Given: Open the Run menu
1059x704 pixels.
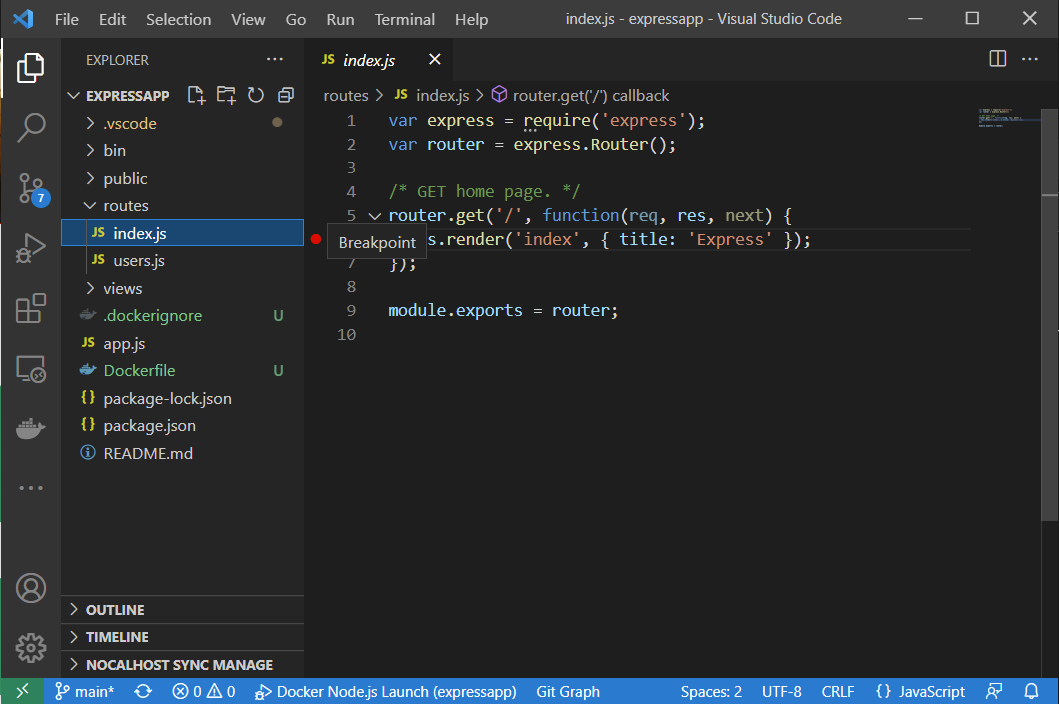Looking at the screenshot, I should click(x=340, y=20).
